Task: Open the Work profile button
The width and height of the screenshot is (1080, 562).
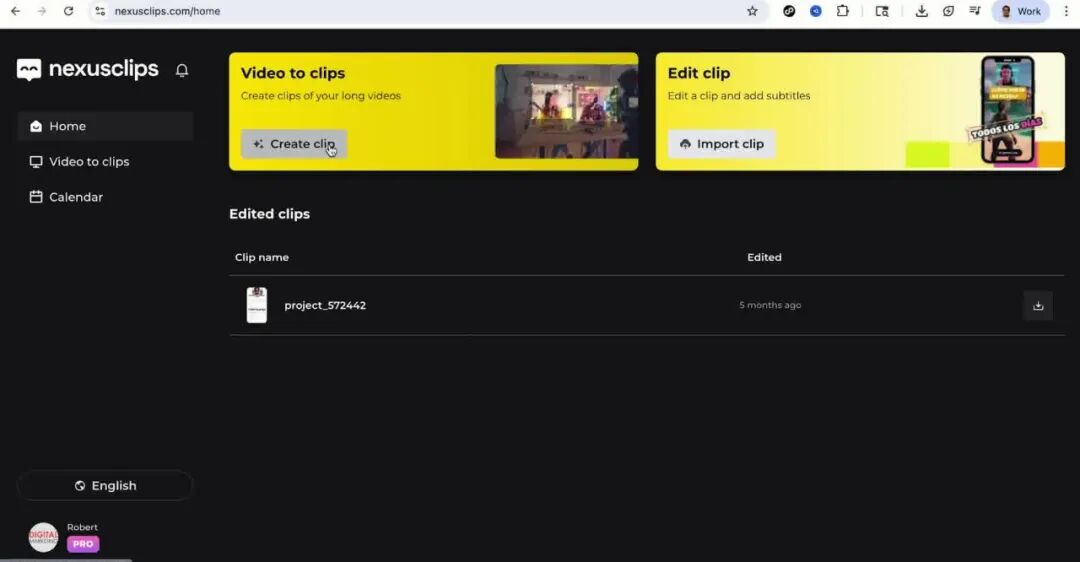Action: click(x=1021, y=11)
